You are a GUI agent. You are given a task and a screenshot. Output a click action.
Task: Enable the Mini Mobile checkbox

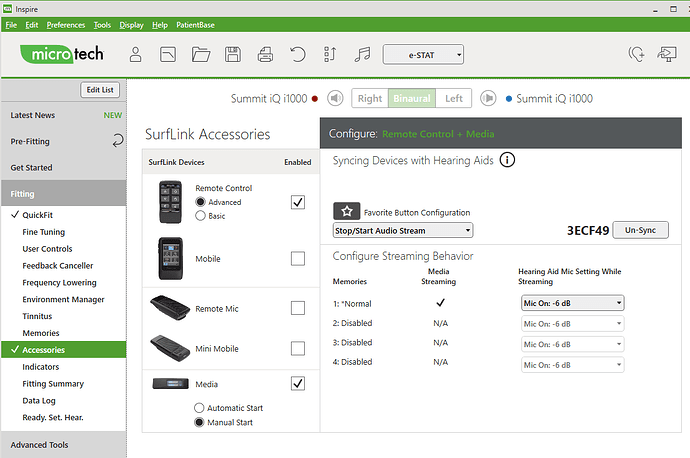point(298,348)
